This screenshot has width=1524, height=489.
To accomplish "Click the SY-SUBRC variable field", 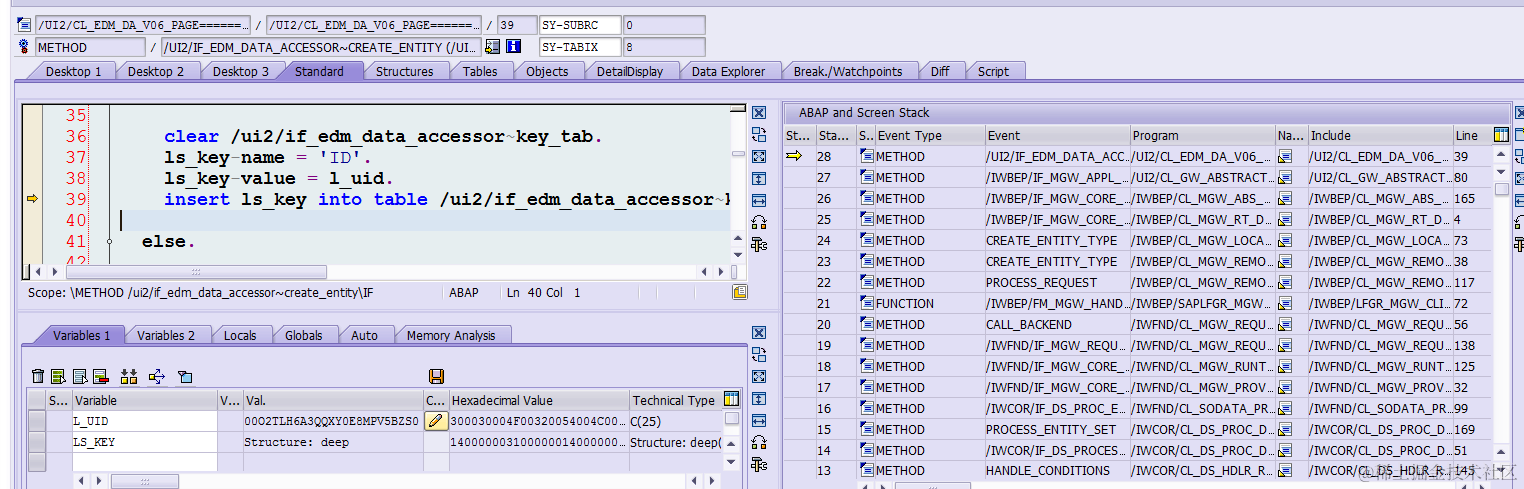I will 580,24.
